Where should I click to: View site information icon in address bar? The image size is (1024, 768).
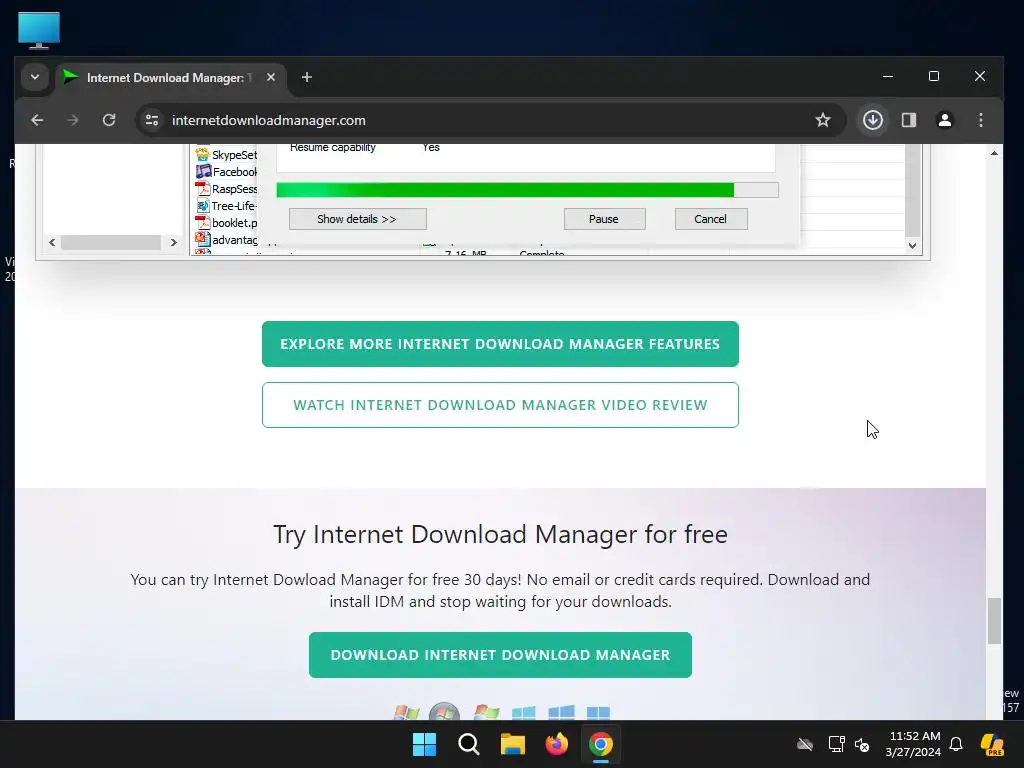coord(152,120)
